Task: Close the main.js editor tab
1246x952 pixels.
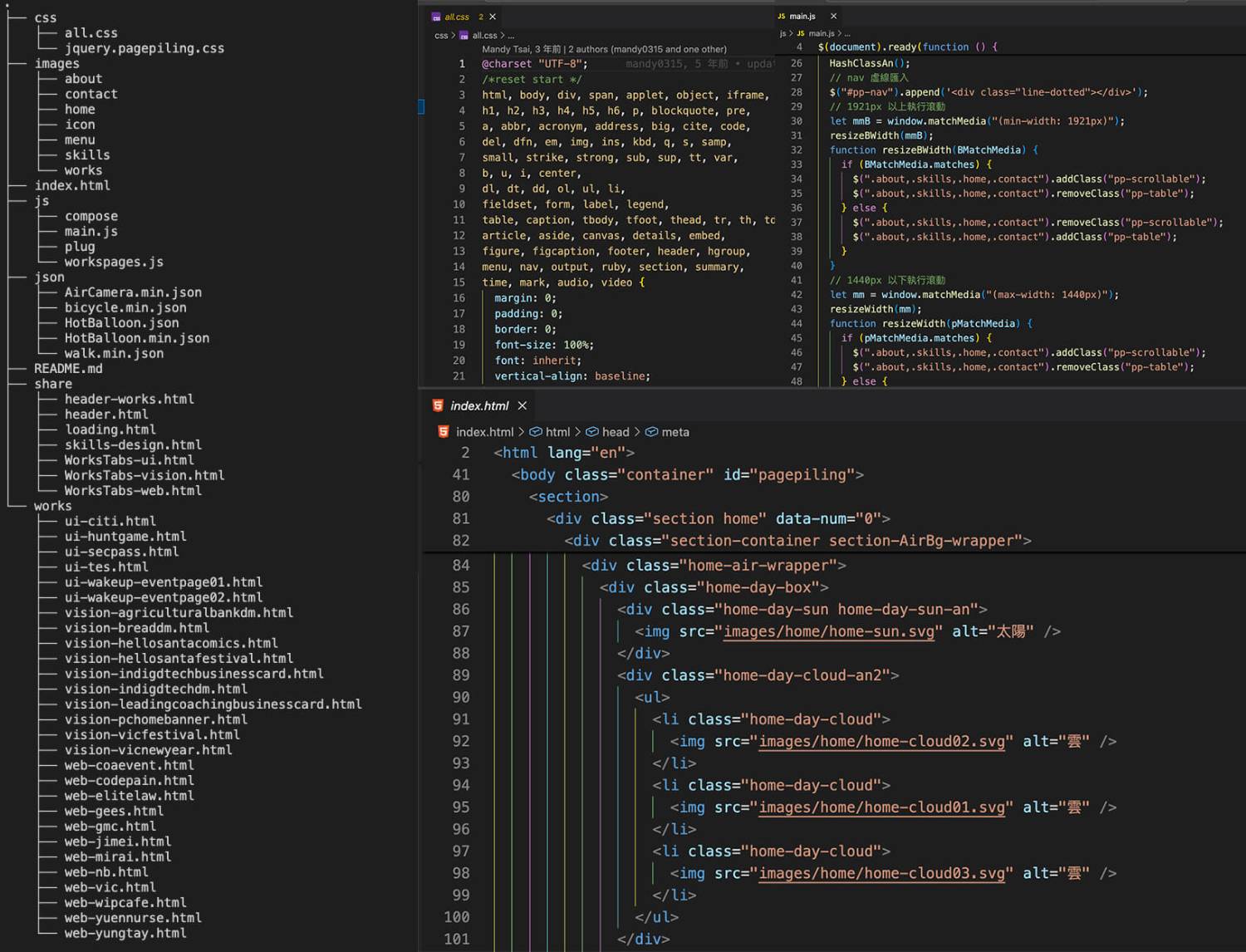Action: pos(834,17)
